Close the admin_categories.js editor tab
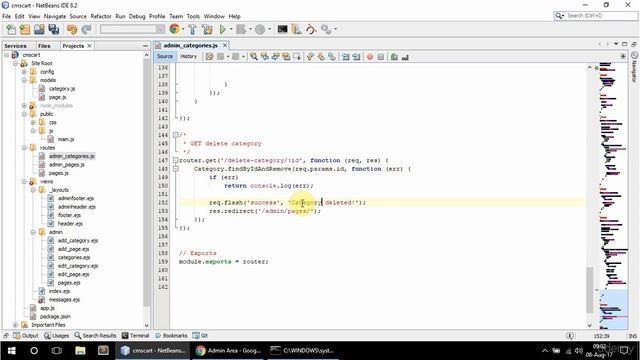This screenshot has width=640, height=360. coord(224,45)
